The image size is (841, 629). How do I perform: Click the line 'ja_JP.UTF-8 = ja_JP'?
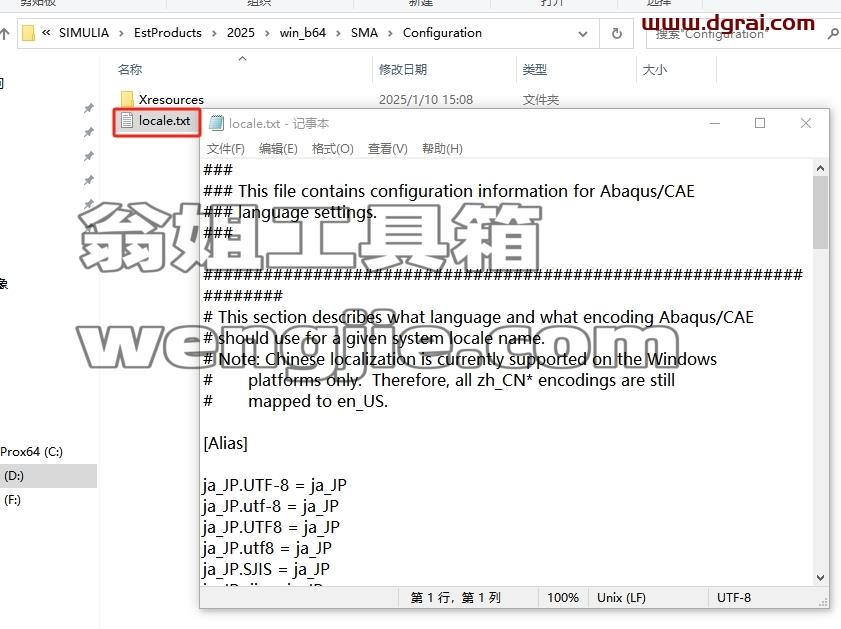(275, 485)
